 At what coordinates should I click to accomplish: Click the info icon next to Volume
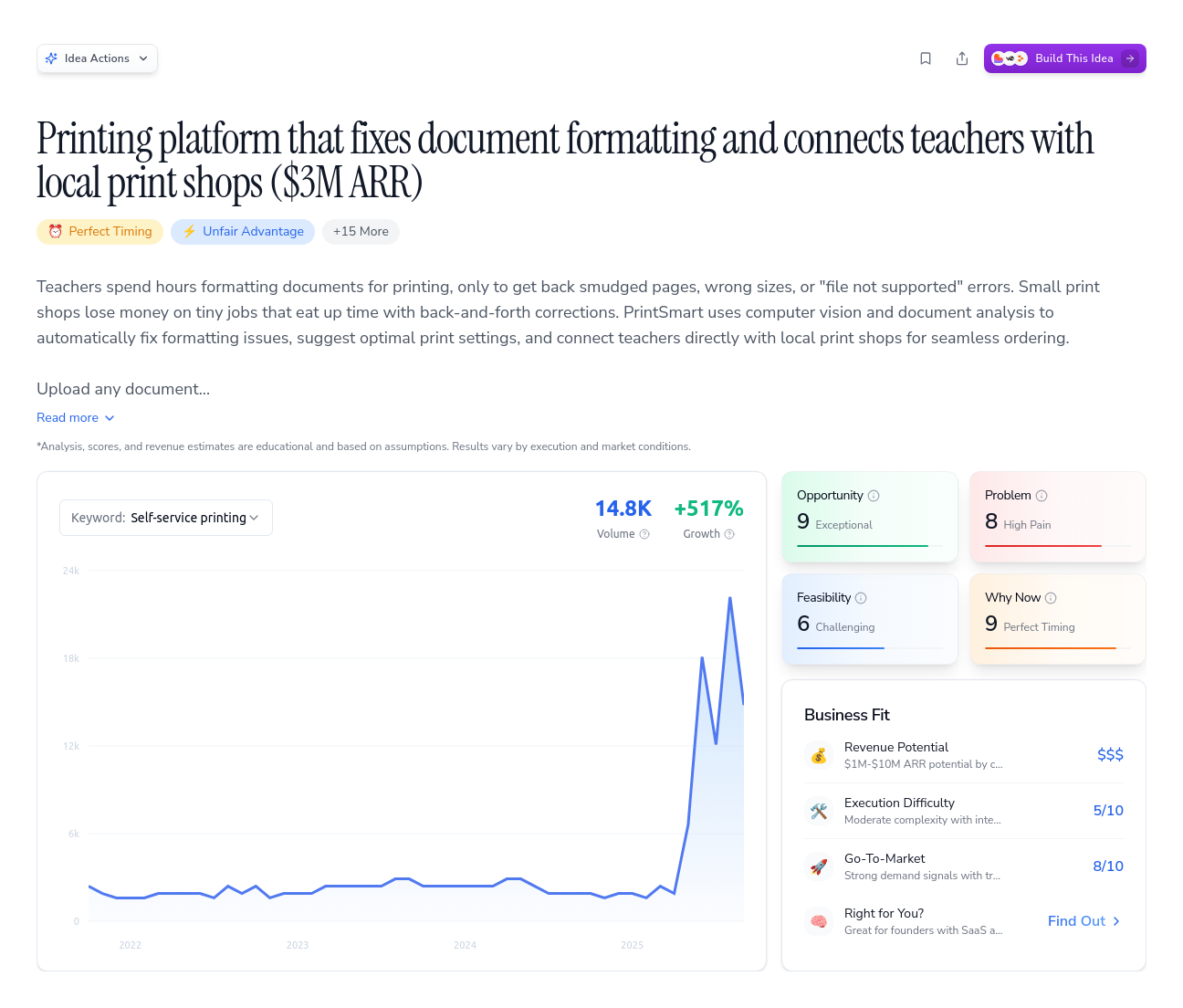pos(644,533)
